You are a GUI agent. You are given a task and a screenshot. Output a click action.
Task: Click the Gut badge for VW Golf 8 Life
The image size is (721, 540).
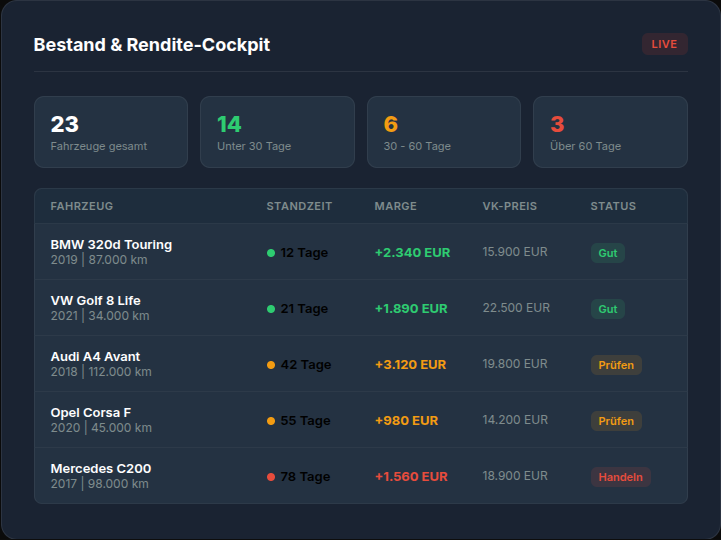pyautogui.click(x=607, y=309)
